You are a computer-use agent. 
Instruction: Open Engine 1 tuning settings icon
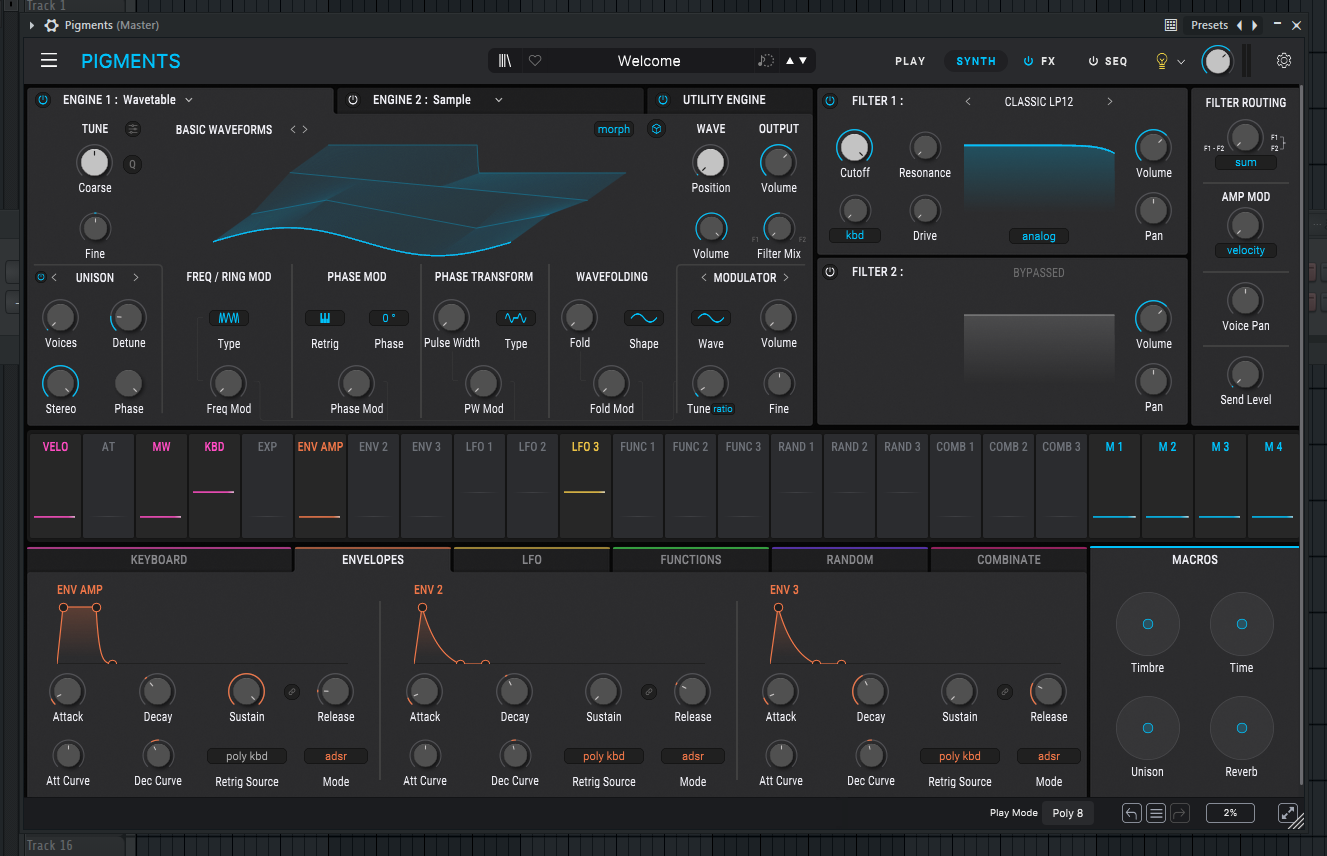(133, 129)
